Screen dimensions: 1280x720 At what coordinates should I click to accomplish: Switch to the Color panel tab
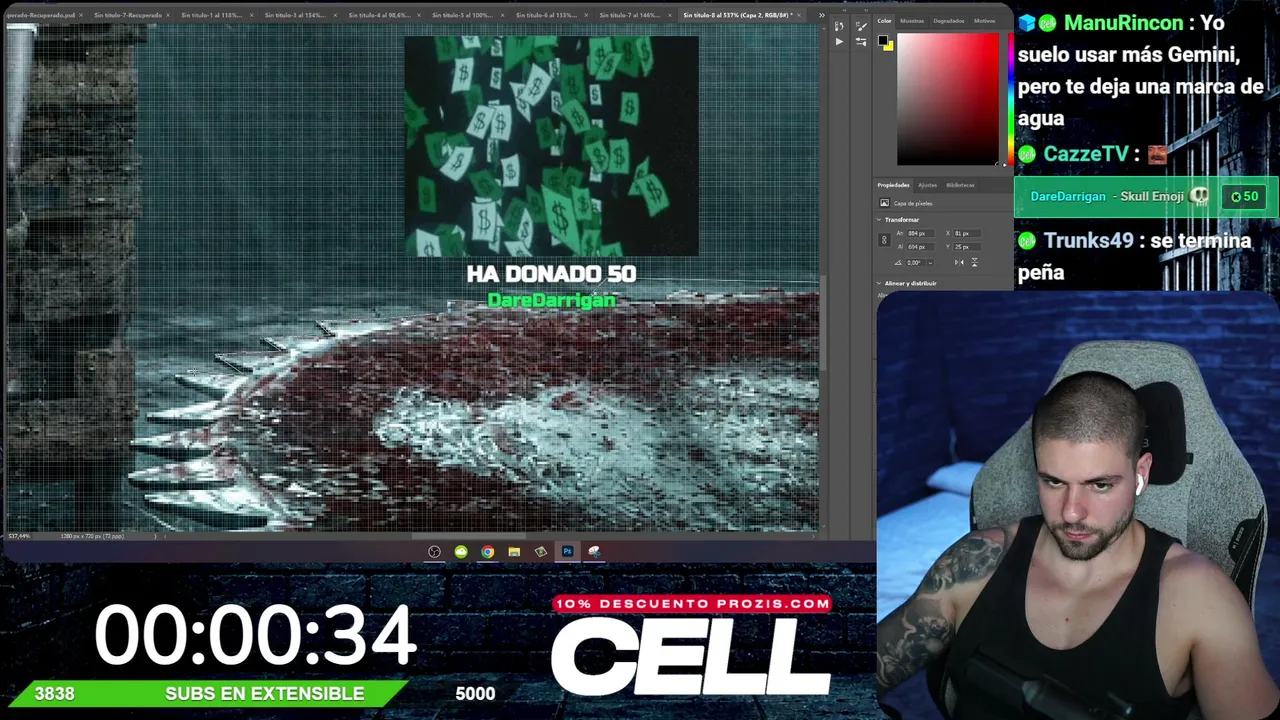click(885, 20)
